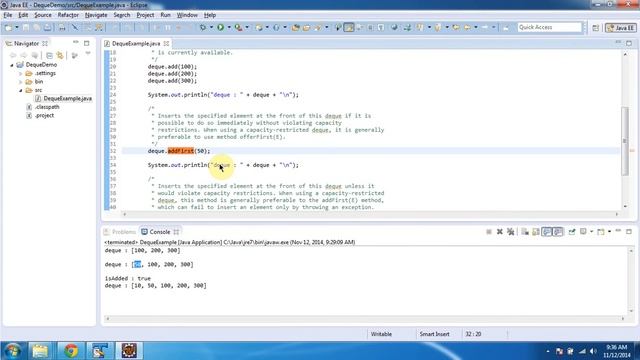Expand the bin folder
This screenshot has height=360, width=640.
coord(20,82)
